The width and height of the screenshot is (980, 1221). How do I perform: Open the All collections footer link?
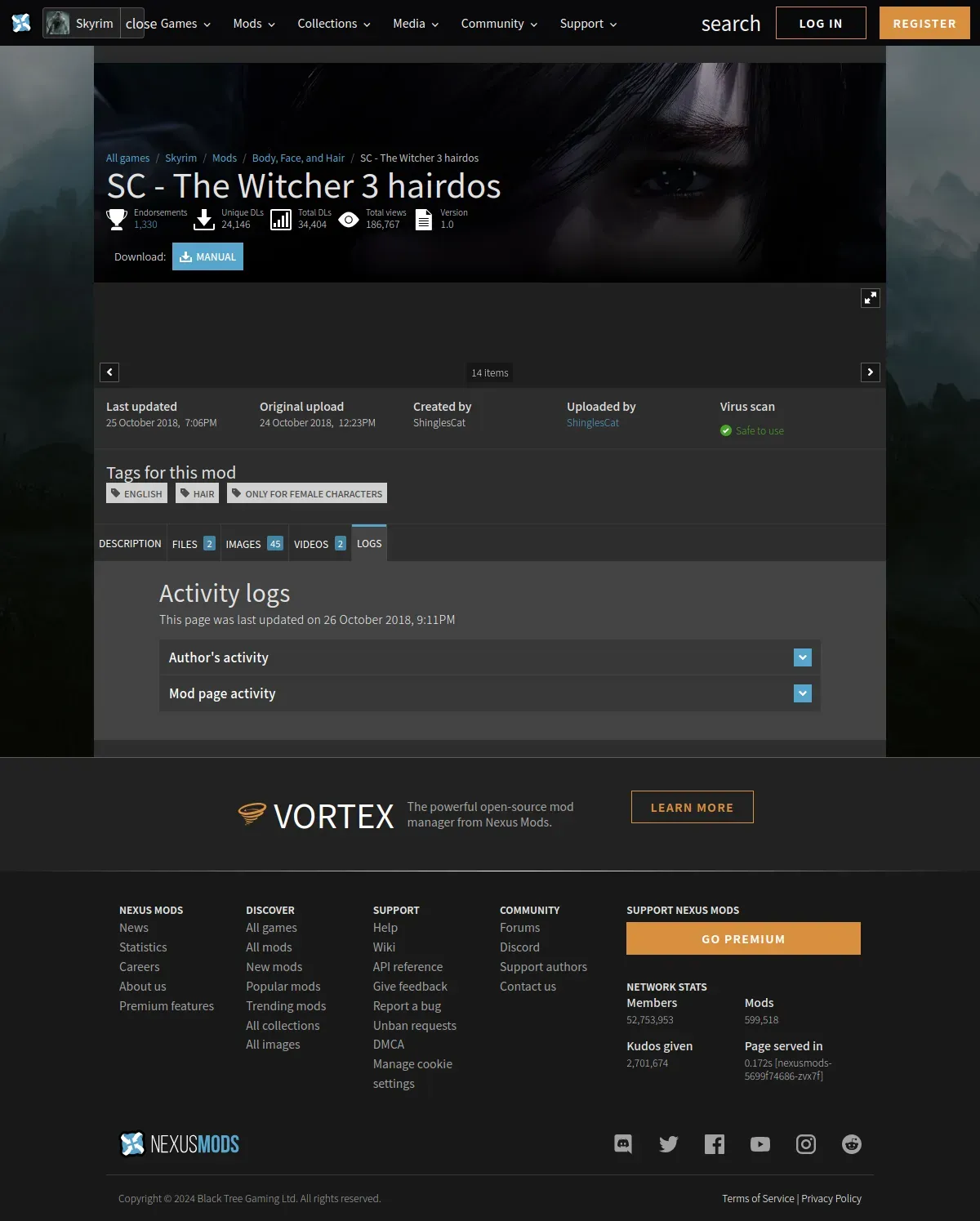pyautogui.click(x=283, y=1026)
